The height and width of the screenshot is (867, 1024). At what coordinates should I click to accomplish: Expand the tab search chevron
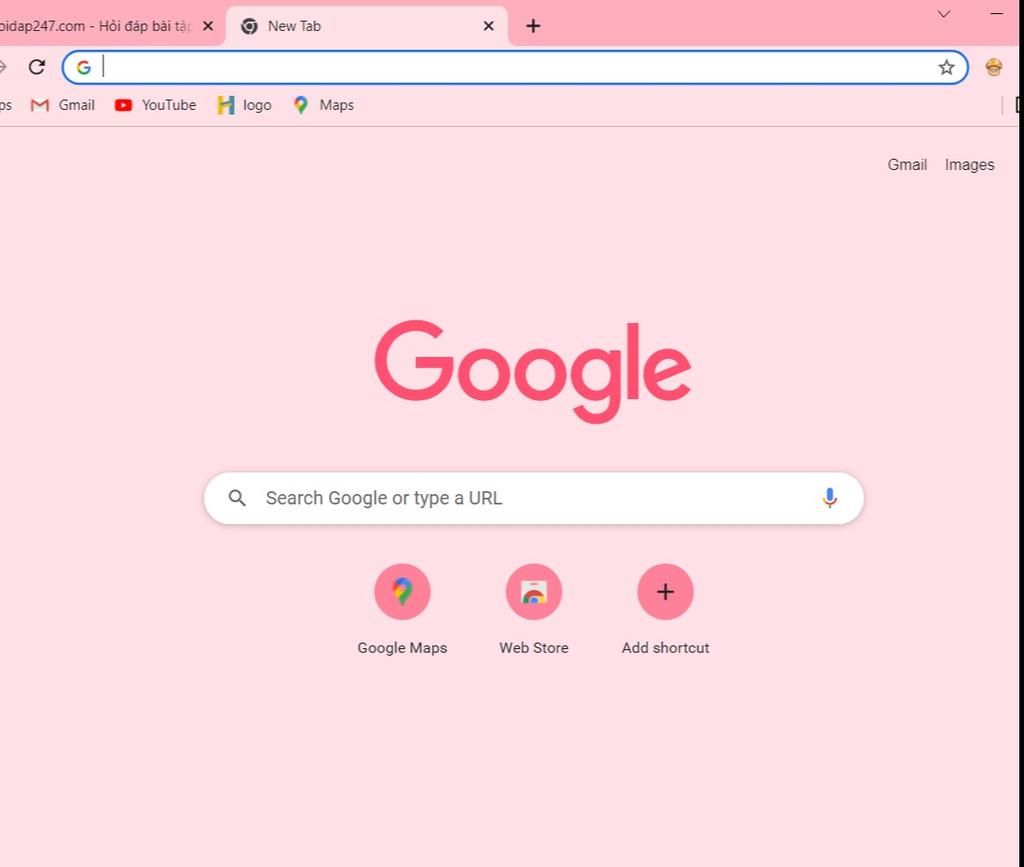click(x=944, y=14)
